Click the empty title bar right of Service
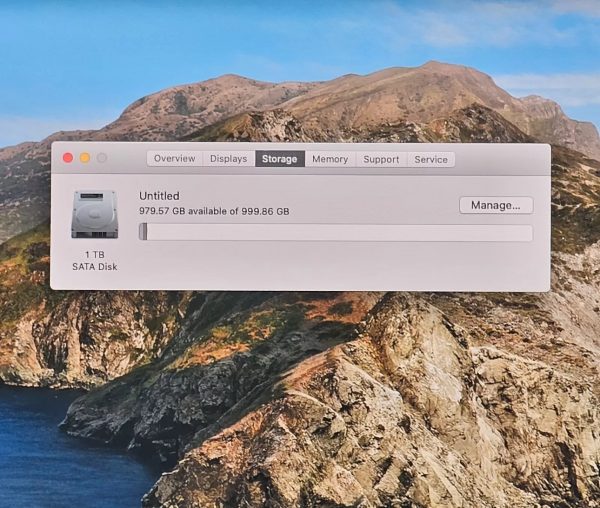 500,159
